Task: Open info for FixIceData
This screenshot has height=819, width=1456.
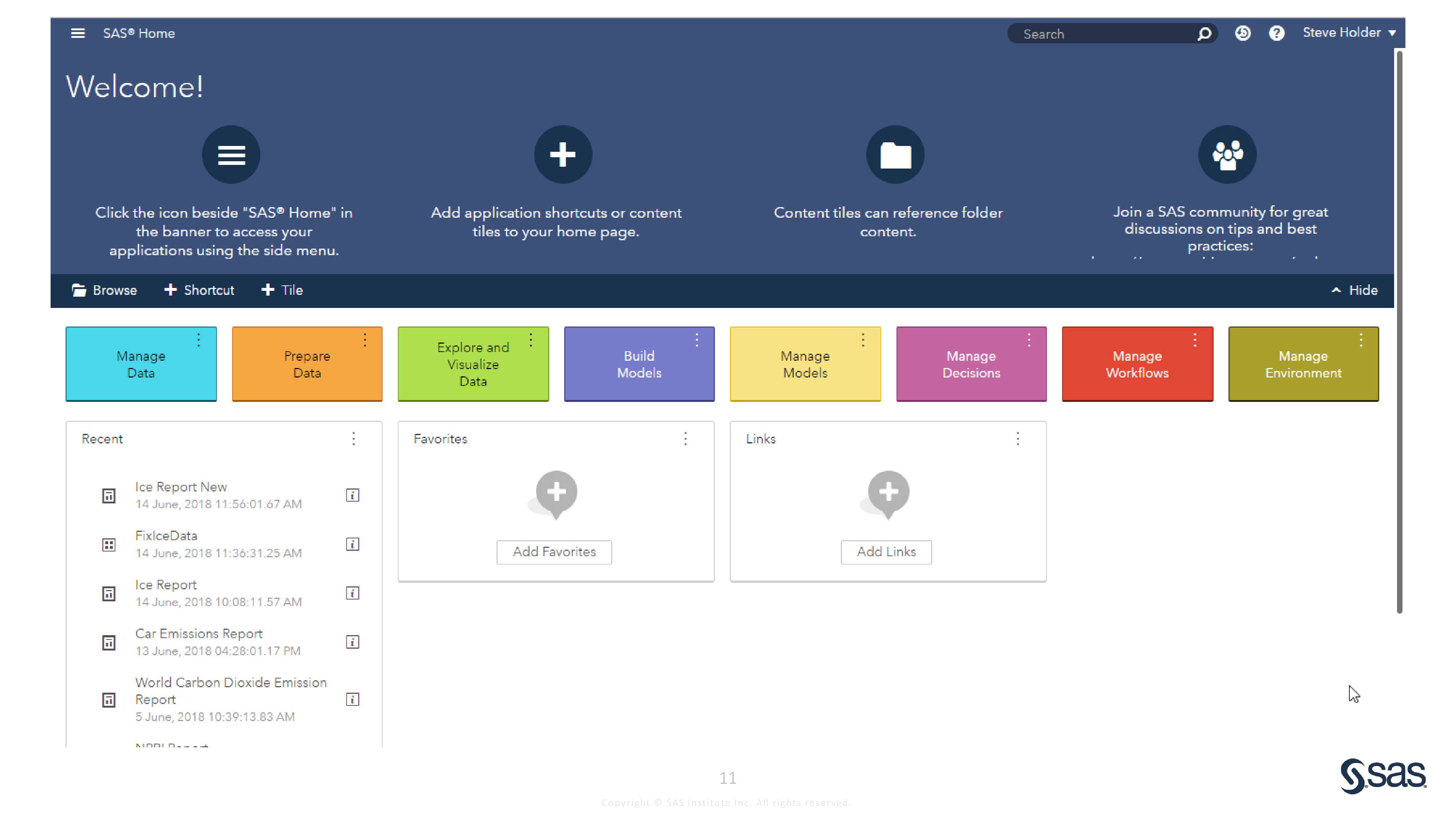Action: point(352,544)
